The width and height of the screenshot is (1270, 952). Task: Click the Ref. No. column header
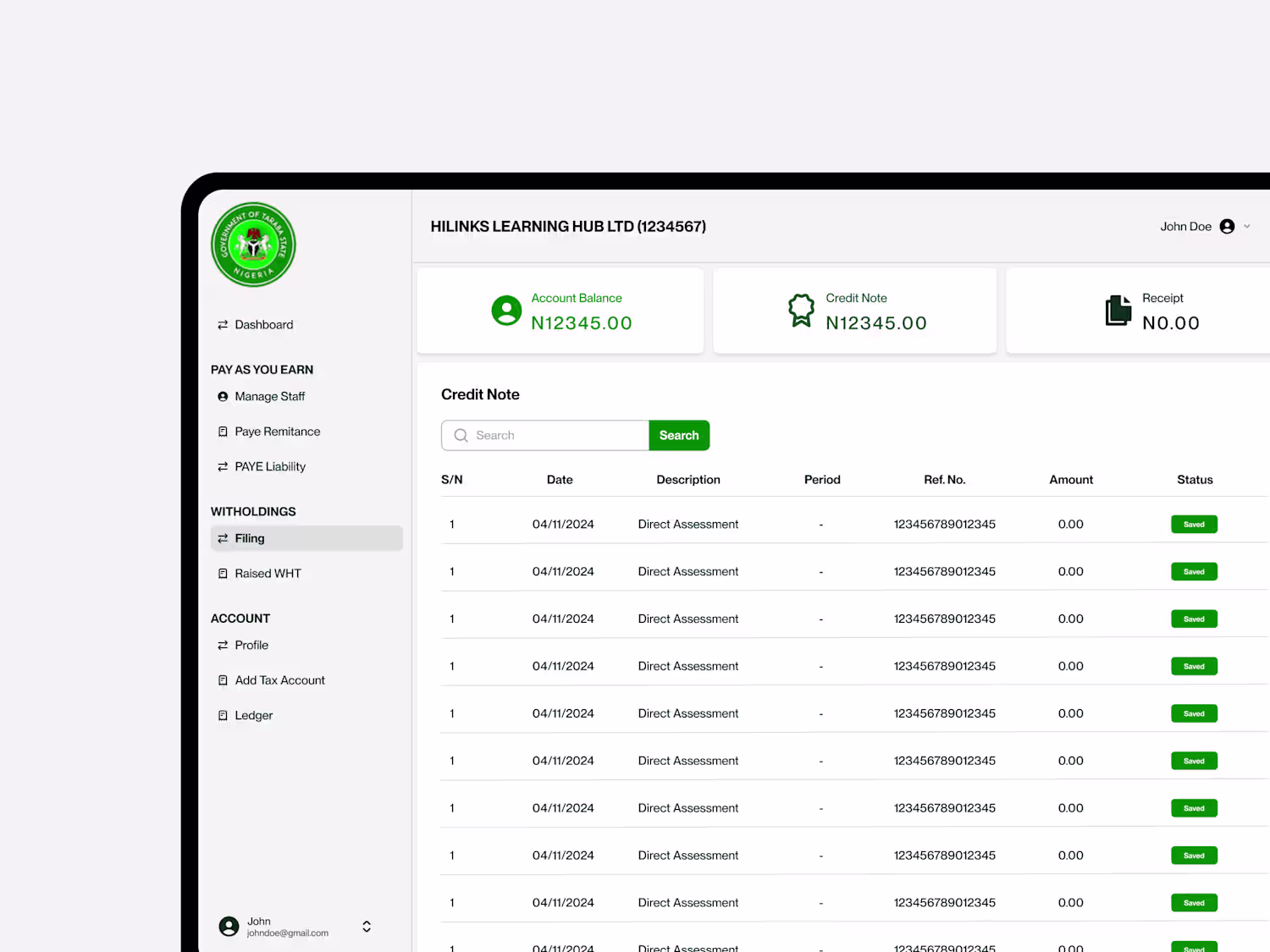coord(945,480)
